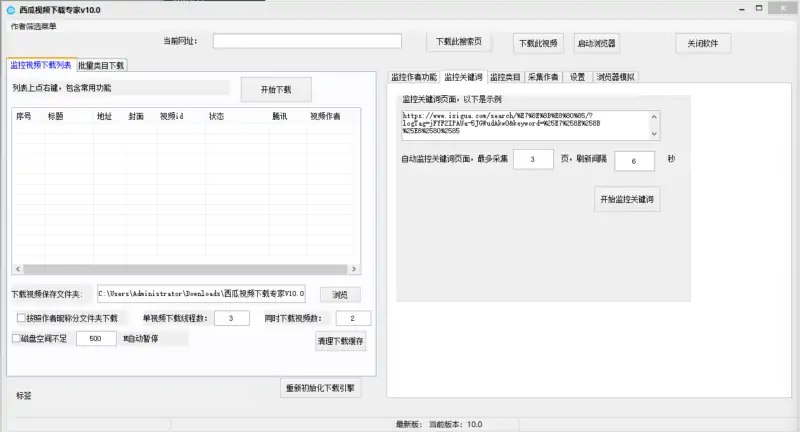800x432 pixels.
Task: Maximize the application window
Action: click(x=759, y=8)
